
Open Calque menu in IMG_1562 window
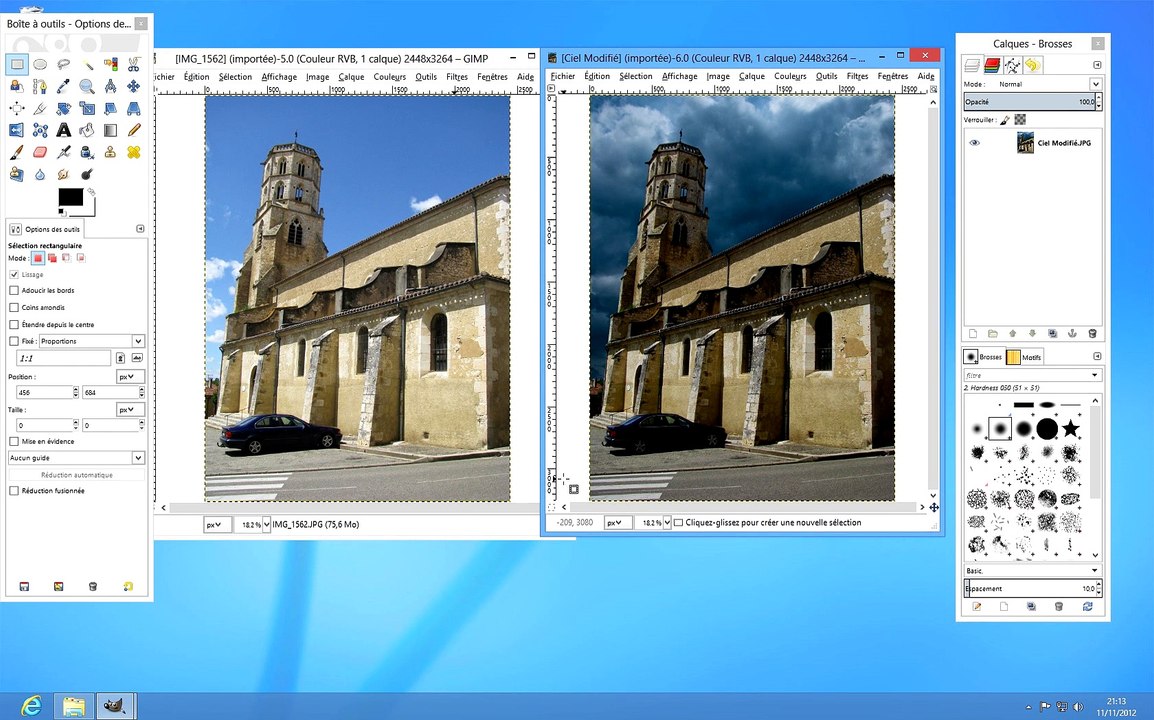coord(351,77)
